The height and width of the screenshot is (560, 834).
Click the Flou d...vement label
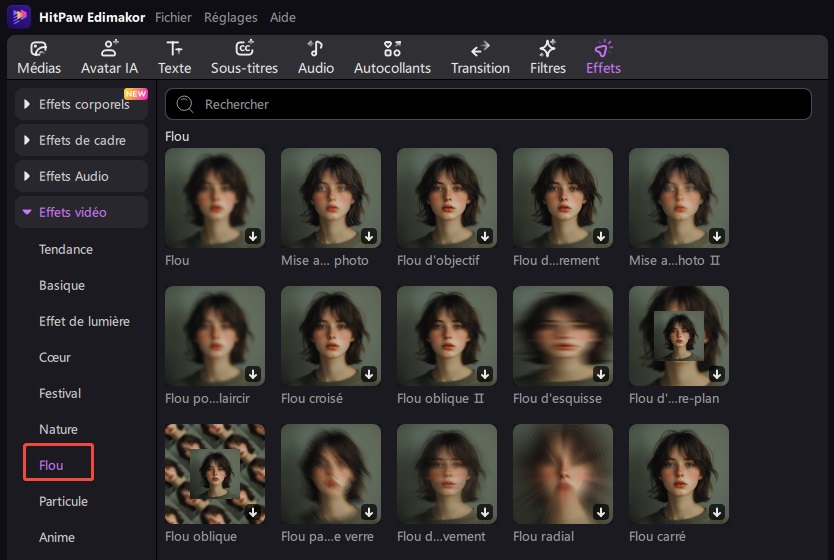441,537
